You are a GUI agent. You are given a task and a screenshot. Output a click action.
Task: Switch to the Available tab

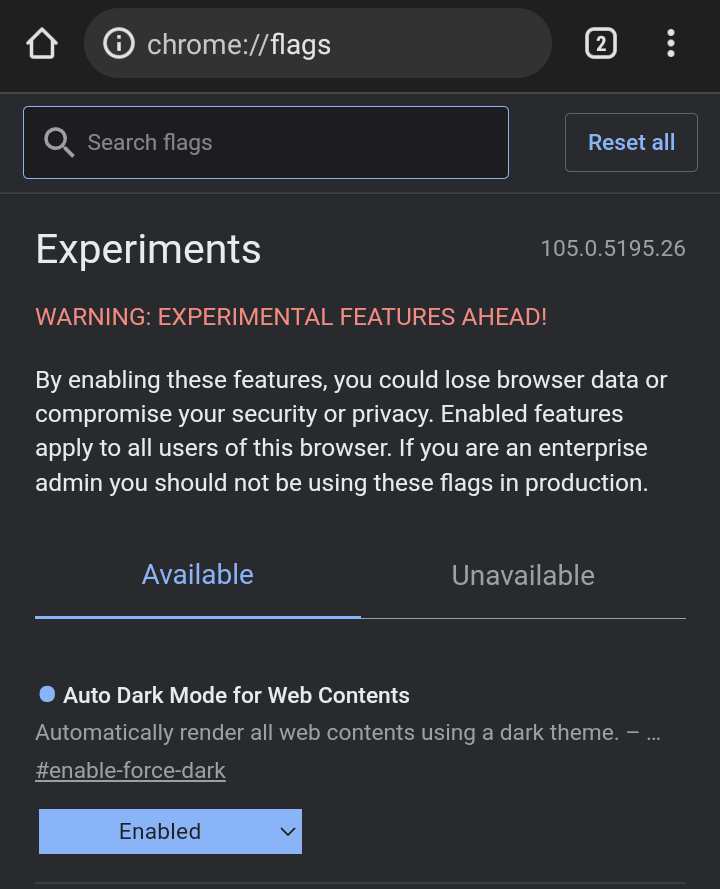tap(198, 575)
